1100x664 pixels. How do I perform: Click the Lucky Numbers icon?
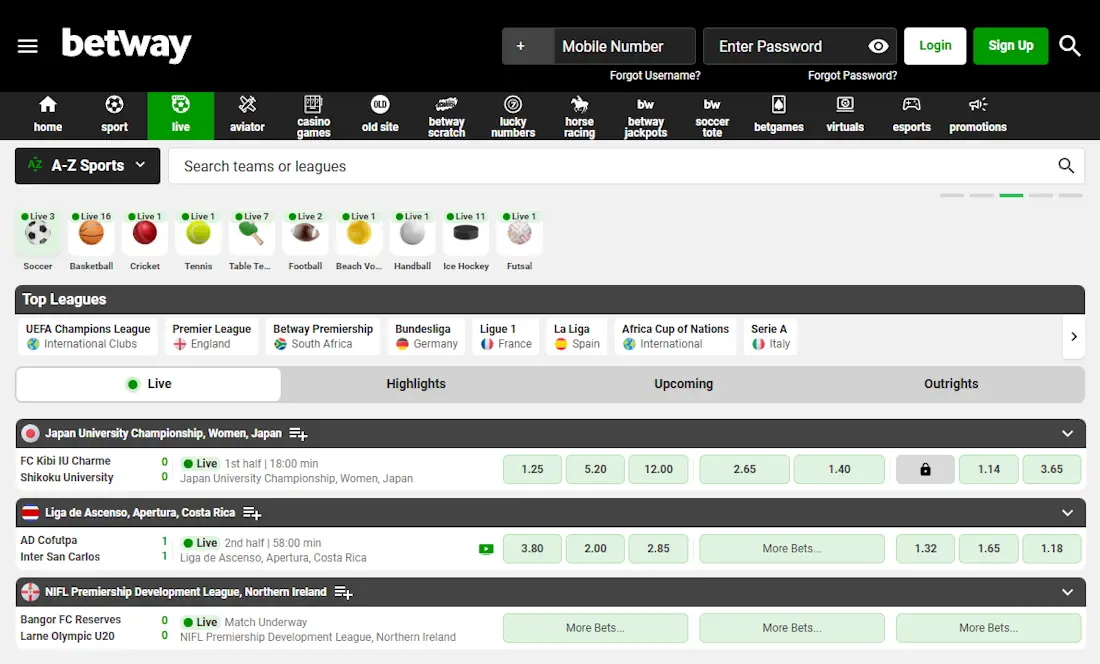[x=513, y=115]
